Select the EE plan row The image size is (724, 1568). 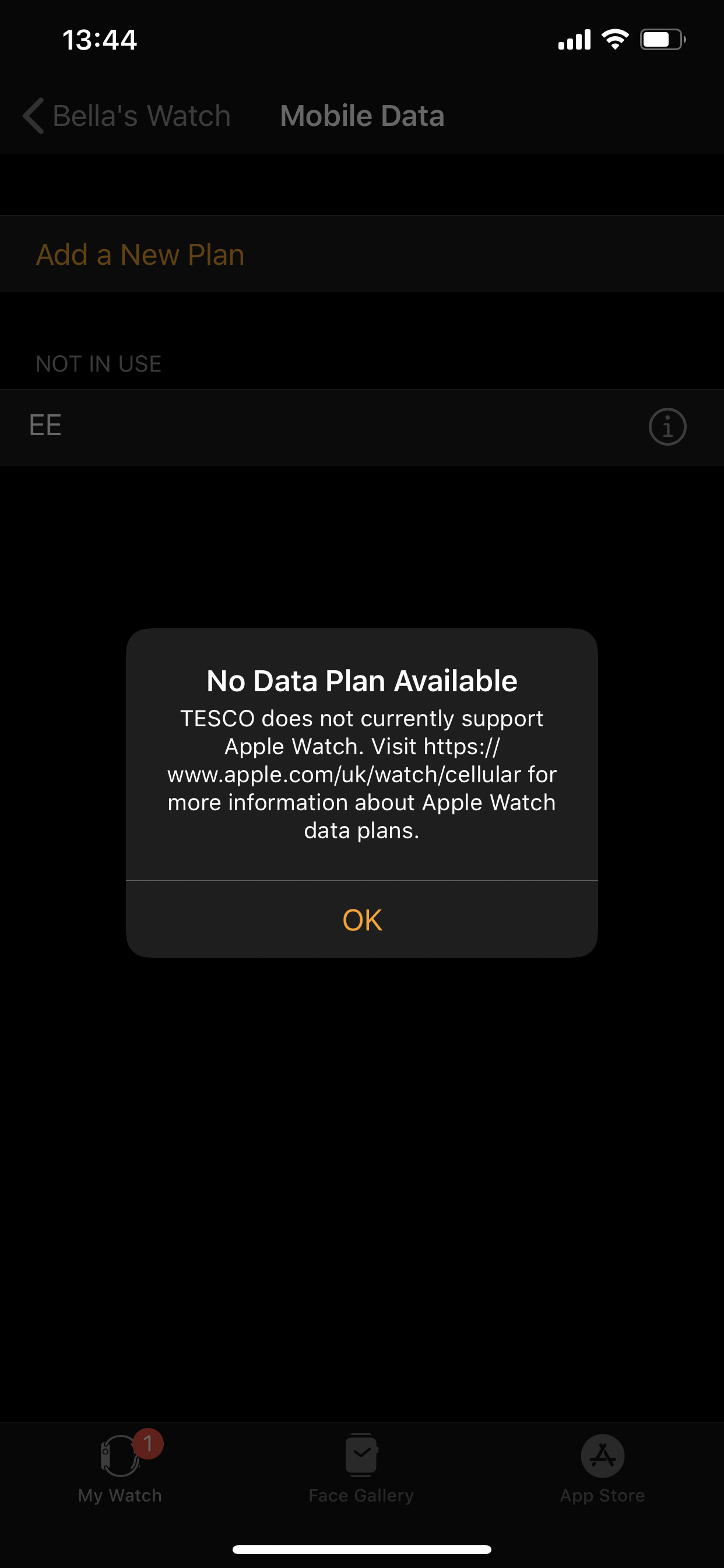pos(362,426)
